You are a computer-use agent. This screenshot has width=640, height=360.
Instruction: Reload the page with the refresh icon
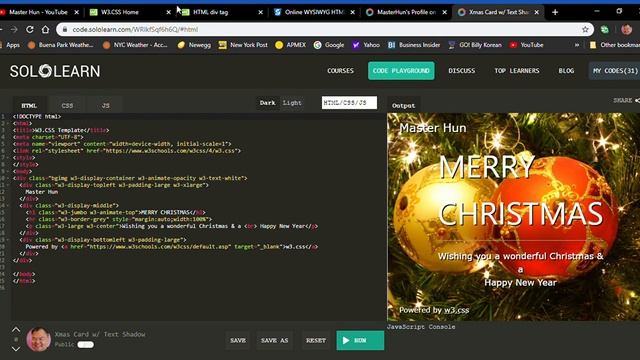(30, 29)
